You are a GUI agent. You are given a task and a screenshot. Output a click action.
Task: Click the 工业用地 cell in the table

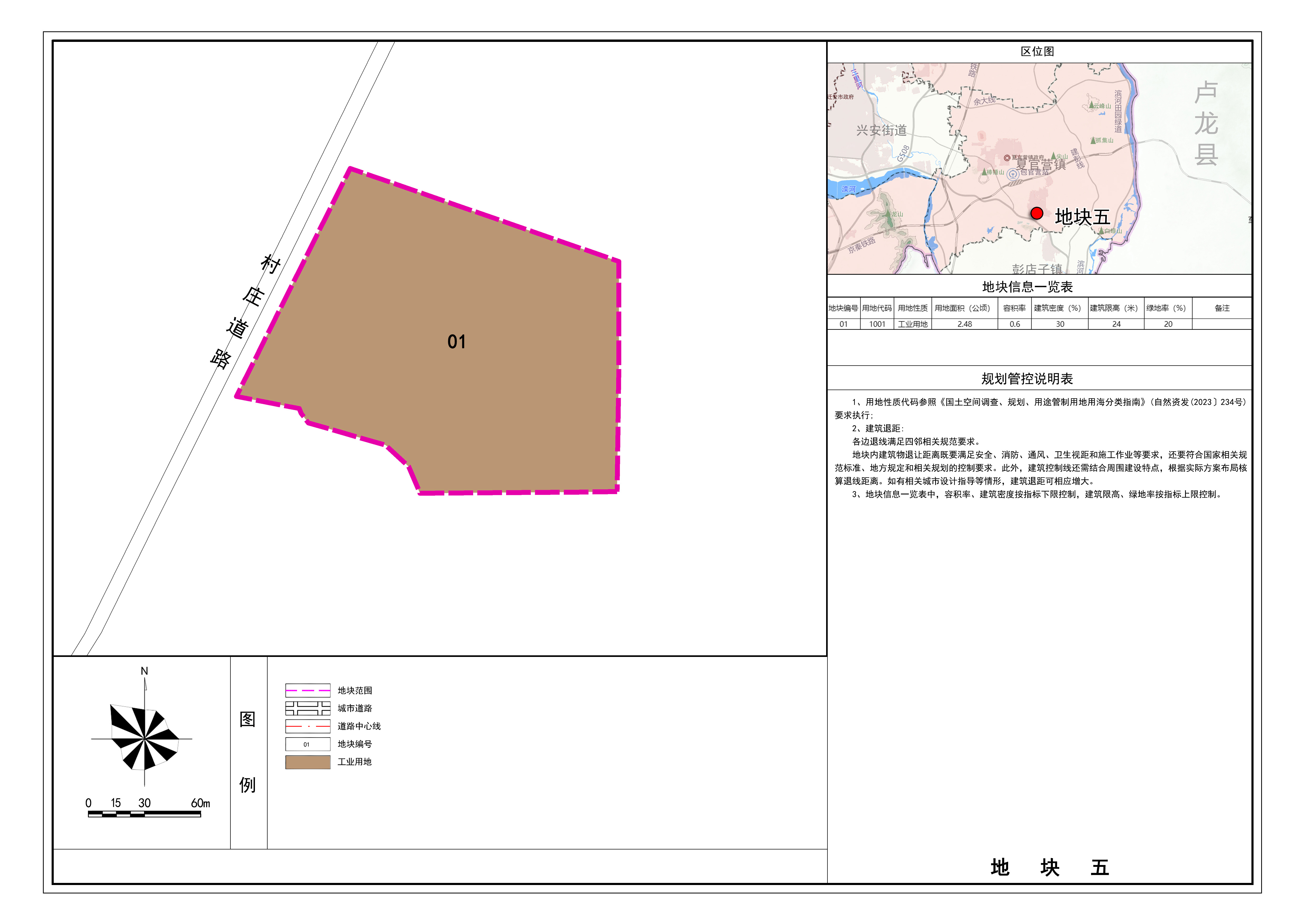tap(913, 324)
